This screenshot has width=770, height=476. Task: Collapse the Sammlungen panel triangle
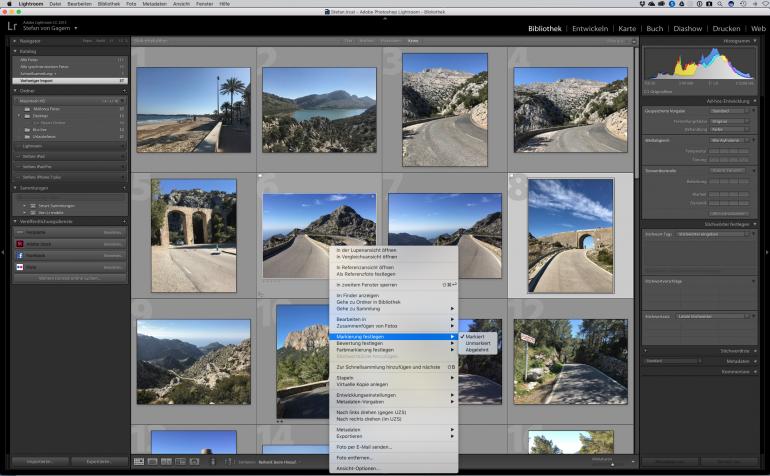(15, 188)
